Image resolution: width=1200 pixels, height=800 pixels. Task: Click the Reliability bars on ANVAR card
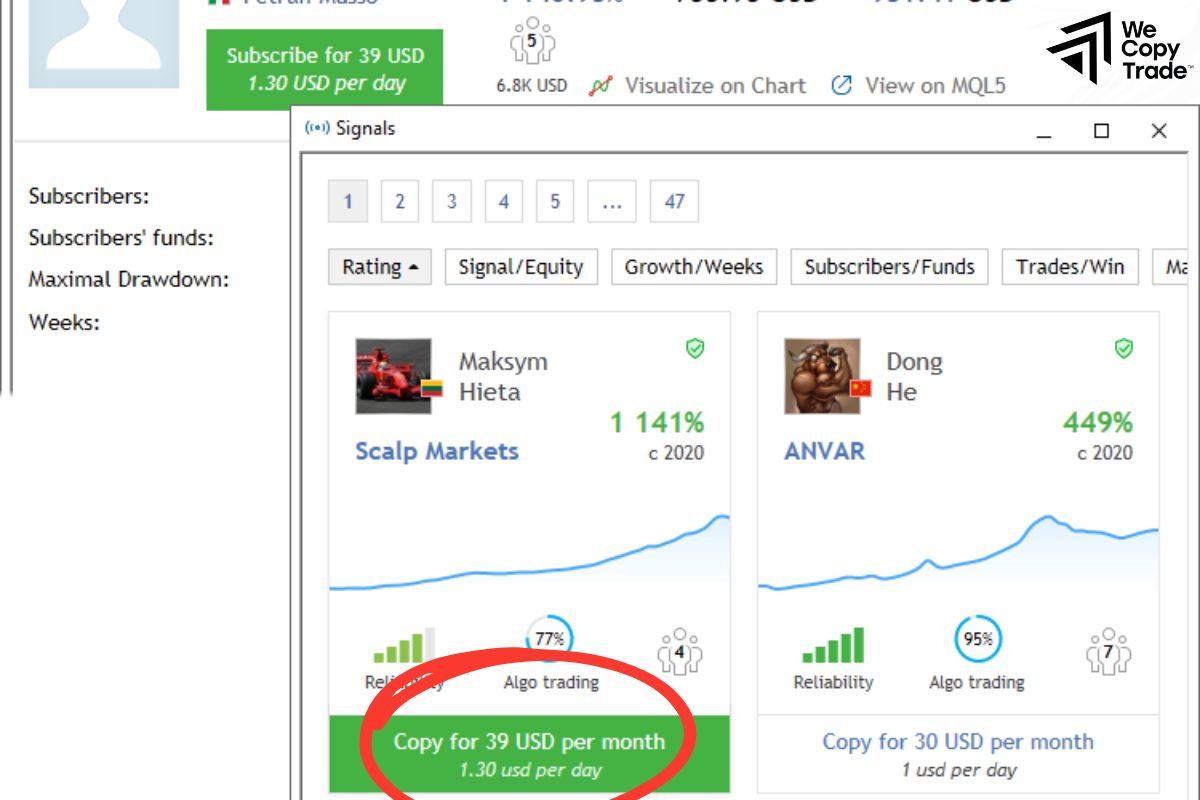click(833, 646)
